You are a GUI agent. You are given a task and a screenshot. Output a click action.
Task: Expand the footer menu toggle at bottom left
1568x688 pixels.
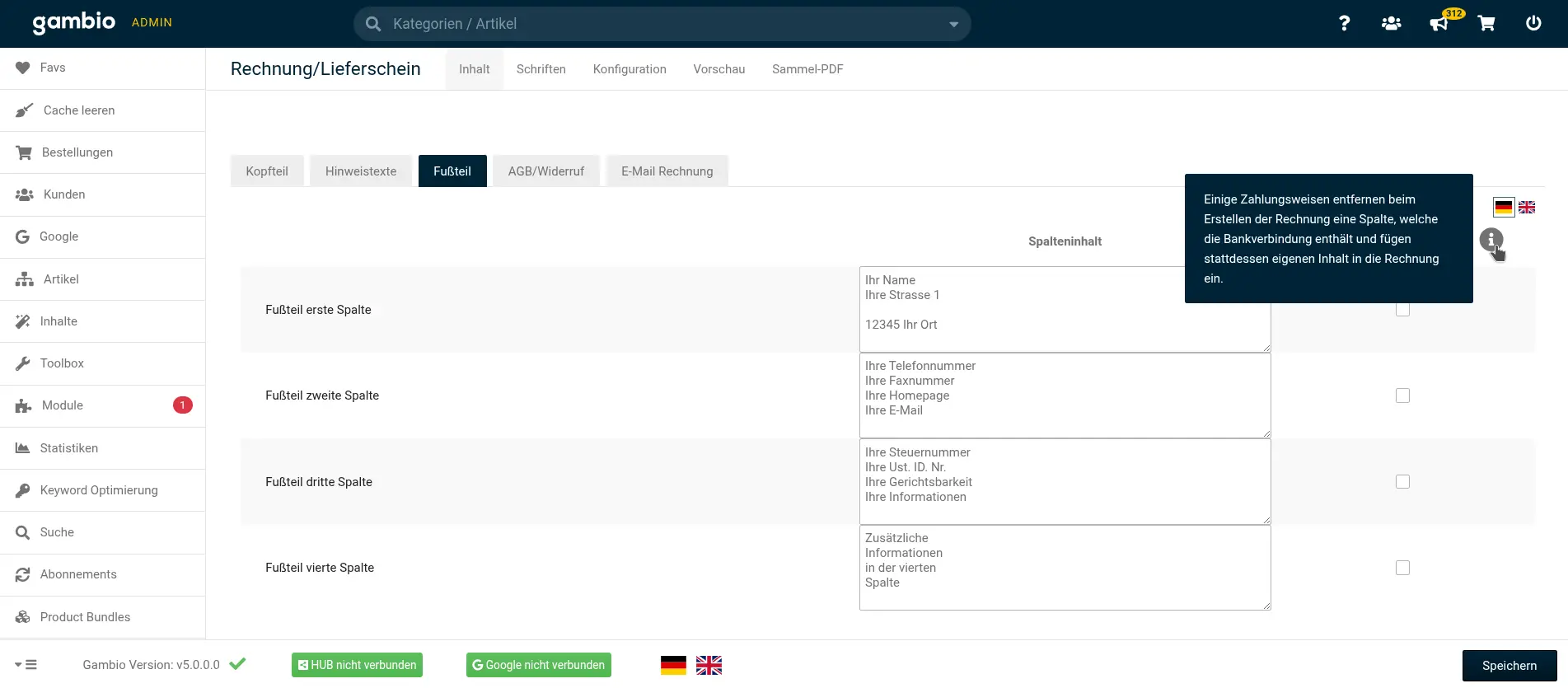coord(26,665)
